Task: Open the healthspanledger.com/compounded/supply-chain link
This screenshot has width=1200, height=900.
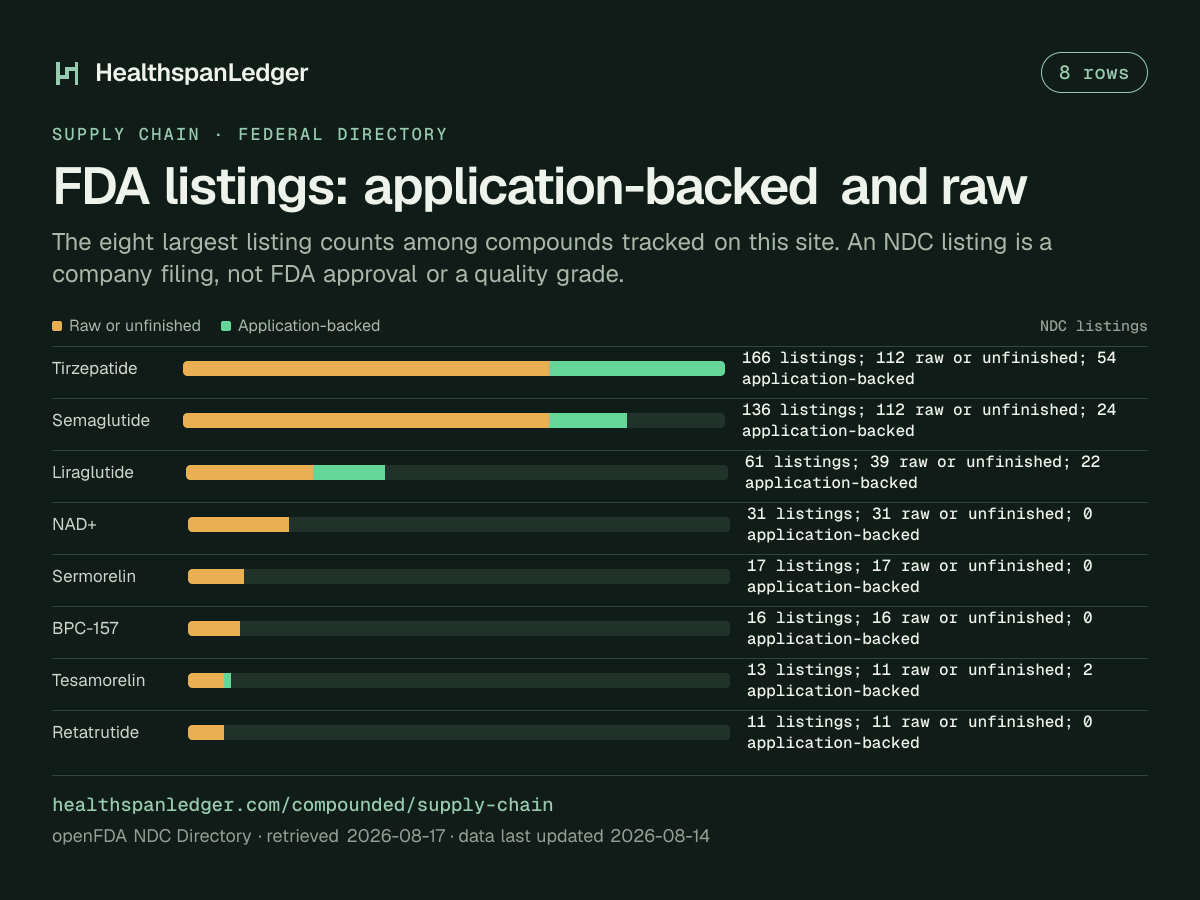Action: pyautogui.click(x=302, y=805)
